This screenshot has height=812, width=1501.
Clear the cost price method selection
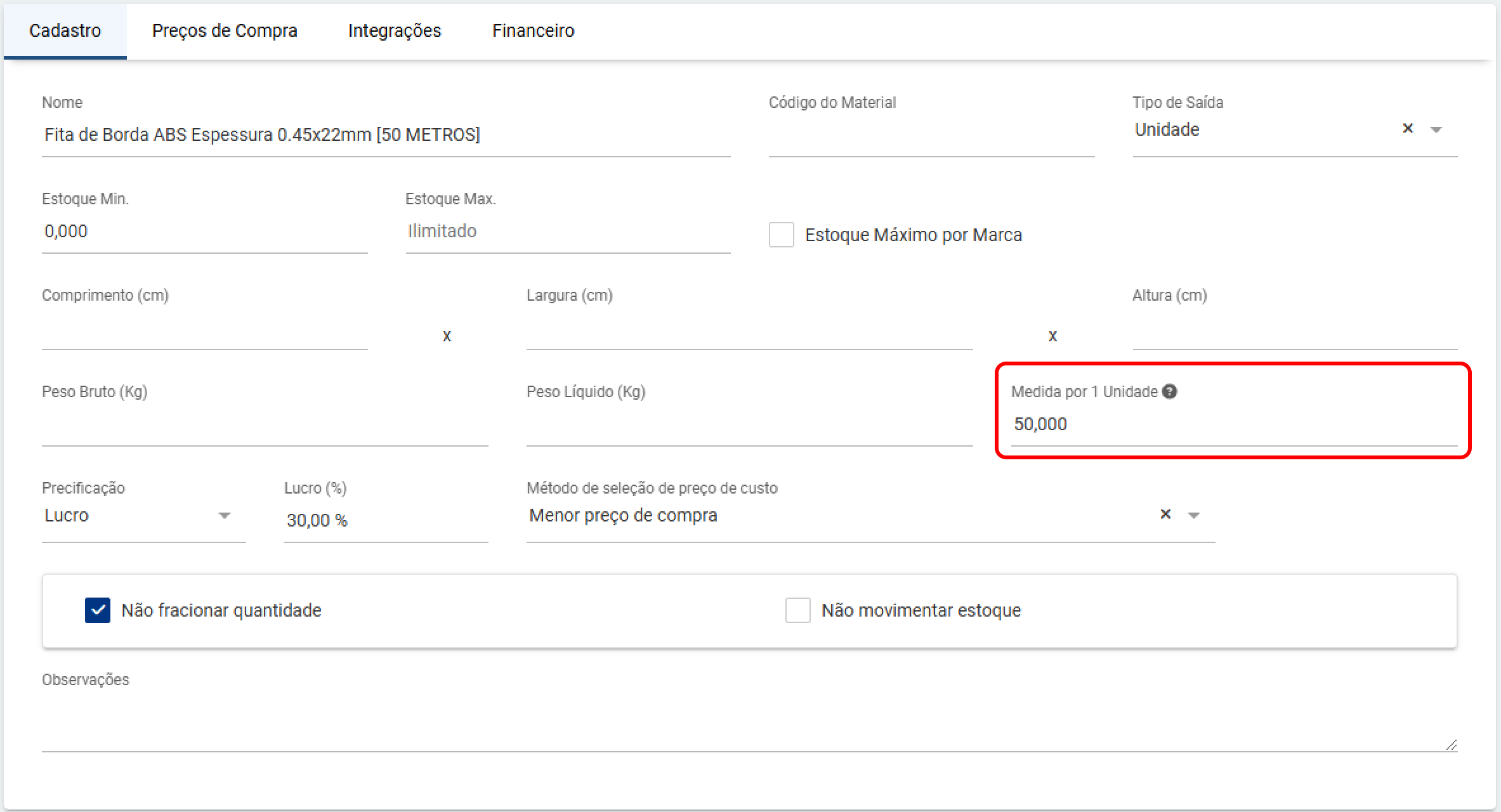pos(1165,514)
